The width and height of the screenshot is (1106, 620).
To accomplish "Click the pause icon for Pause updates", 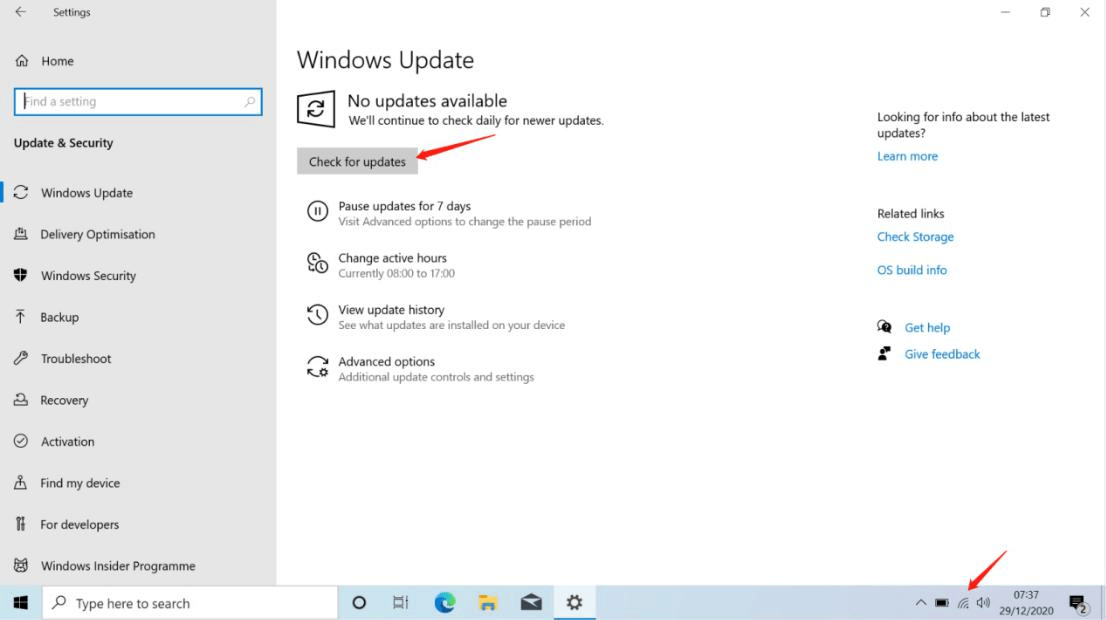I will (317, 211).
